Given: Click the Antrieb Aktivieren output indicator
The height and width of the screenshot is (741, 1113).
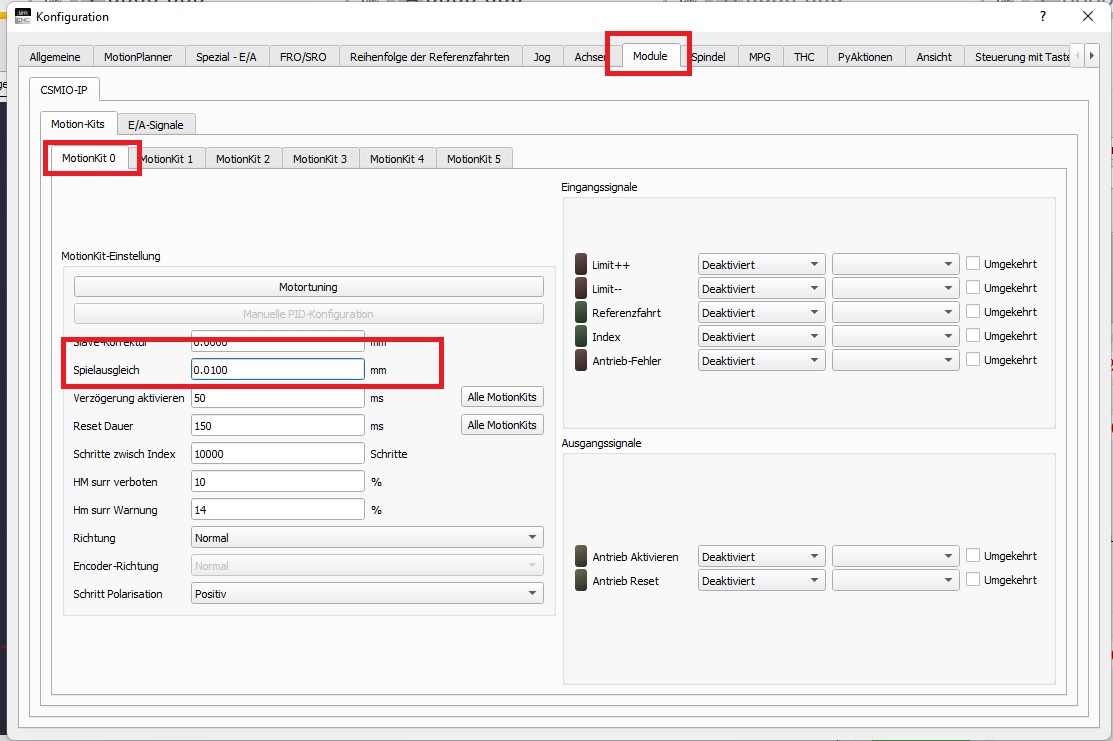Looking at the screenshot, I should [x=581, y=557].
